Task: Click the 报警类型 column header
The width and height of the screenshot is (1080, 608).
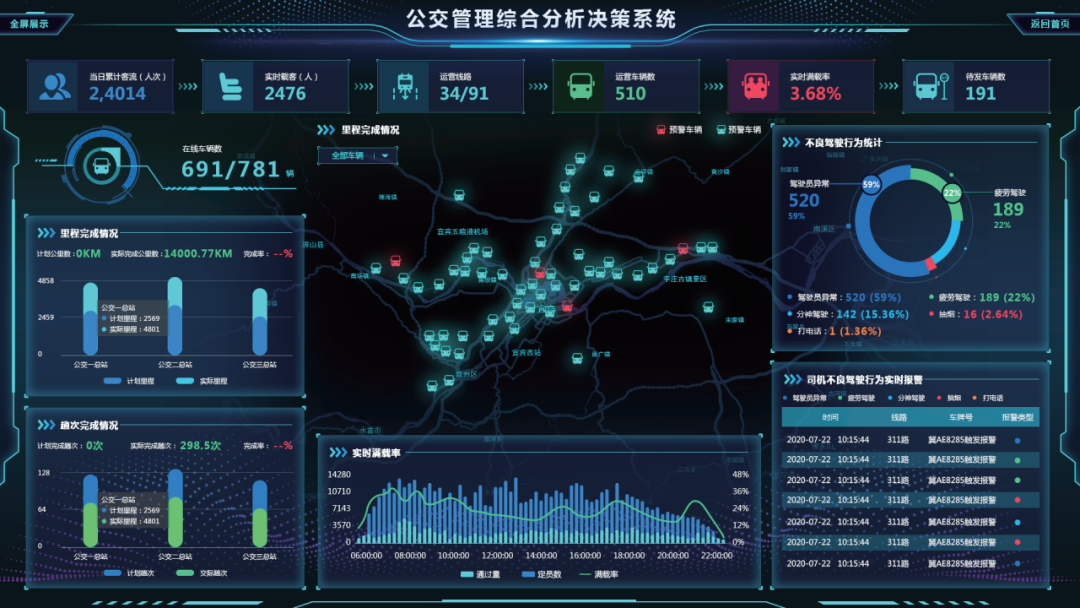Action: click(x=1017, y=417)
